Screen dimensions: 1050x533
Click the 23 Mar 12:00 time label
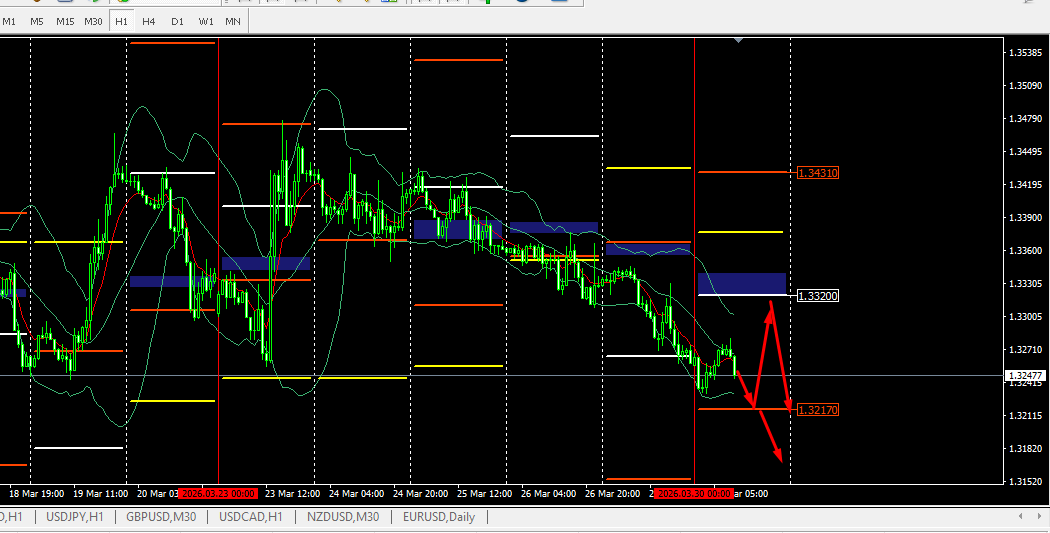293,493
